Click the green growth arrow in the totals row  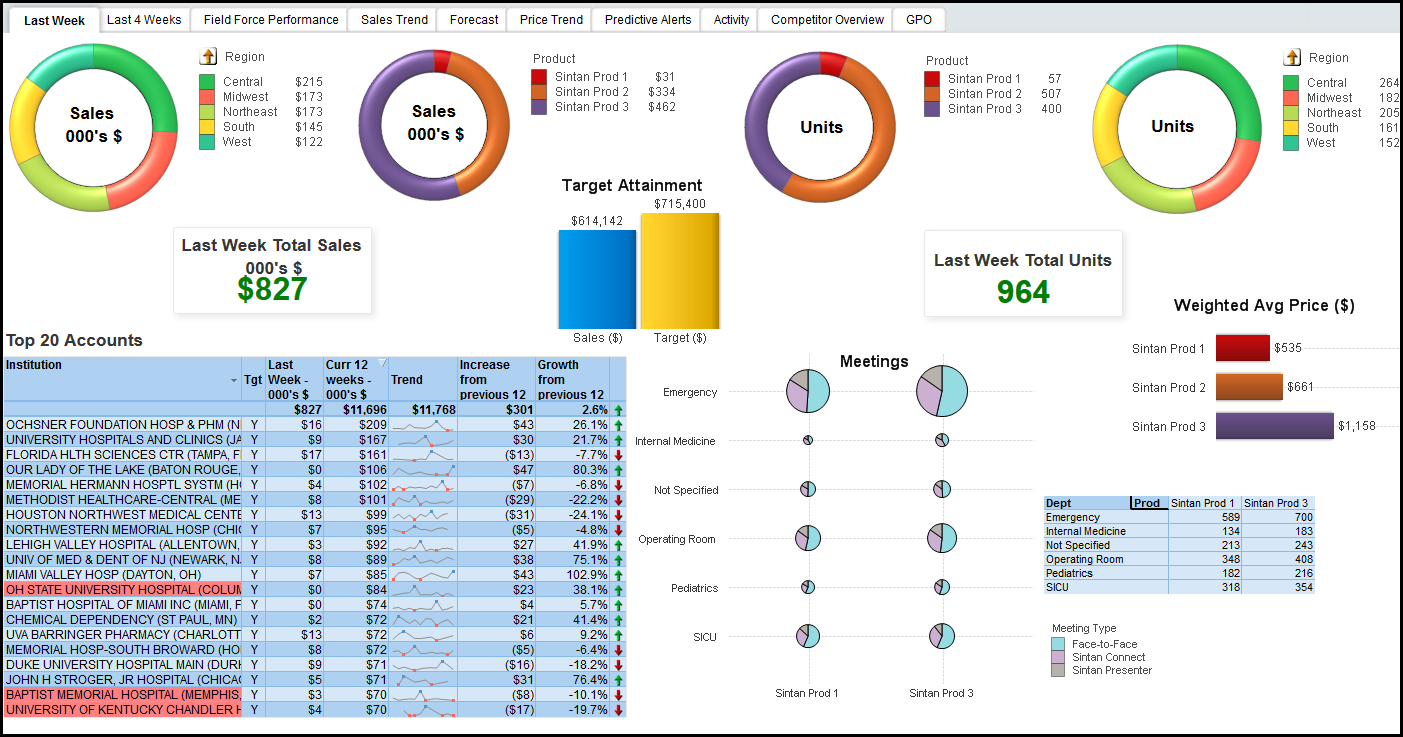(x=618, y=410)
